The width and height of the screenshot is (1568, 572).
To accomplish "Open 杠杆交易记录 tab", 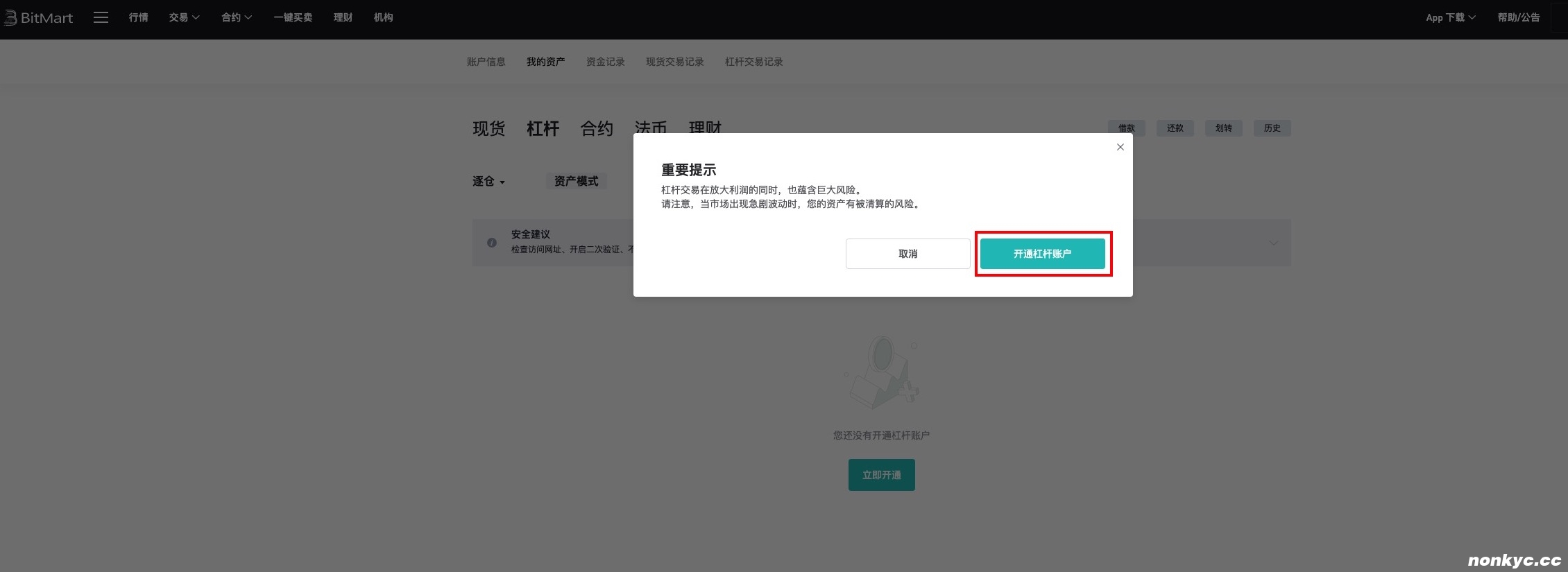I will point(753,62).
